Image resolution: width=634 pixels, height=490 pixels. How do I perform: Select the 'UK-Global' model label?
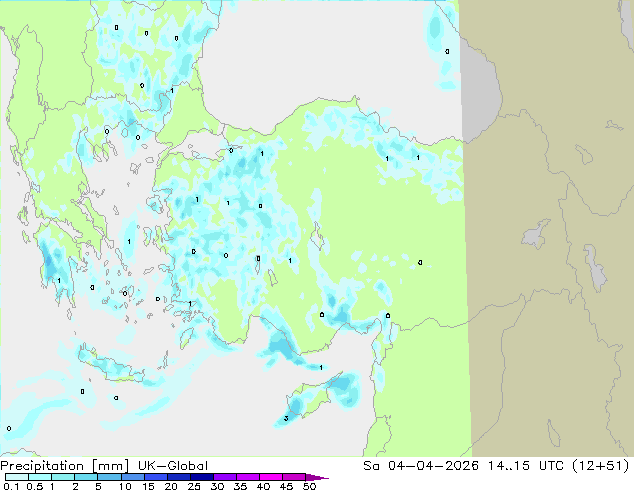pos(173,466)
